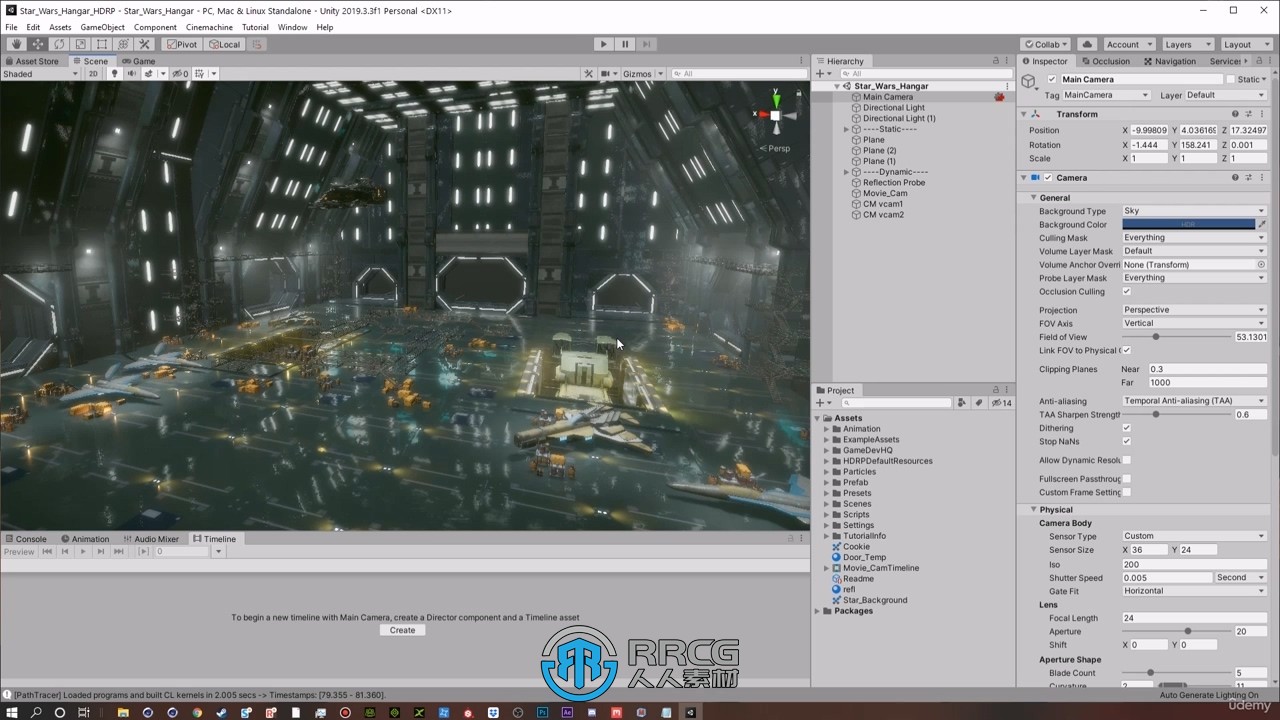This screenshot has width=1280, height=720.
Task: Enable Fullscreen Passthrough checkbox
Action: tap(1126, 479)
